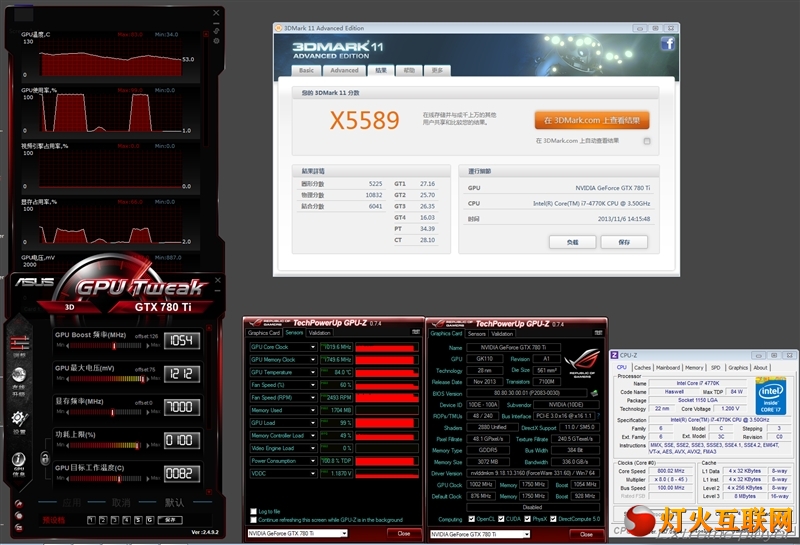
Task: Click the Default (默认) button in GPU Tweak
Action: pos(174,503)
